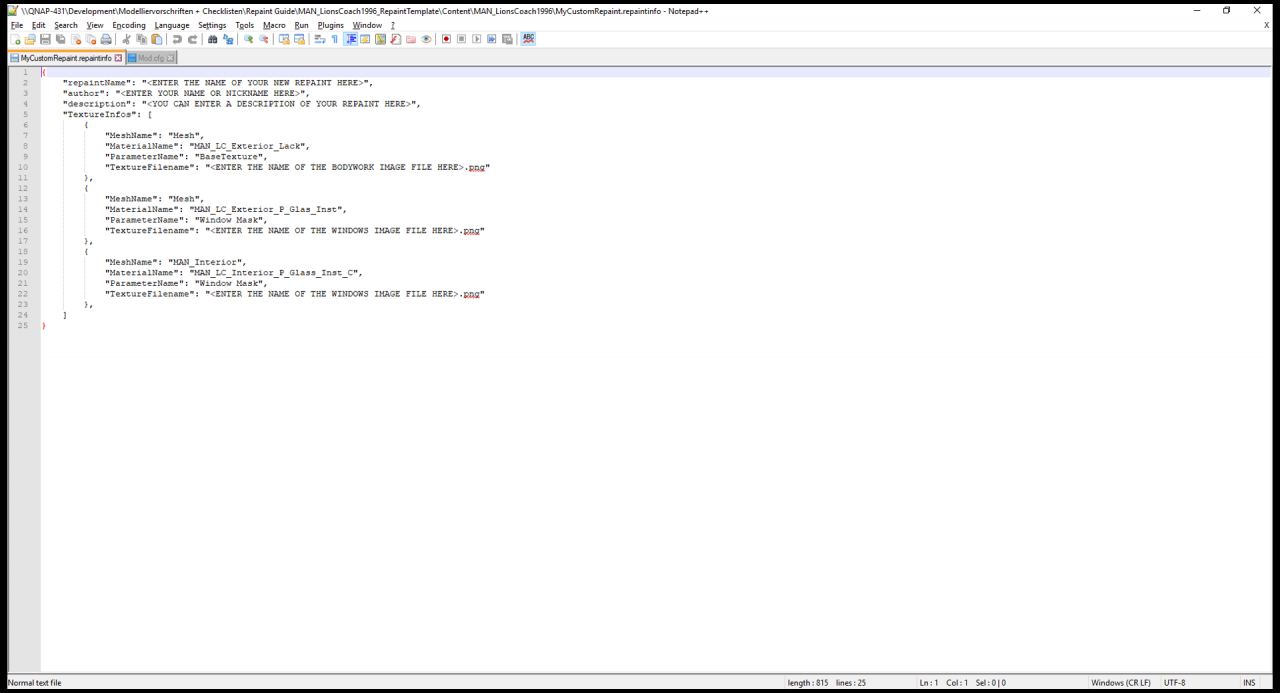Open the Encoding menu

click(x=128, y=25)
